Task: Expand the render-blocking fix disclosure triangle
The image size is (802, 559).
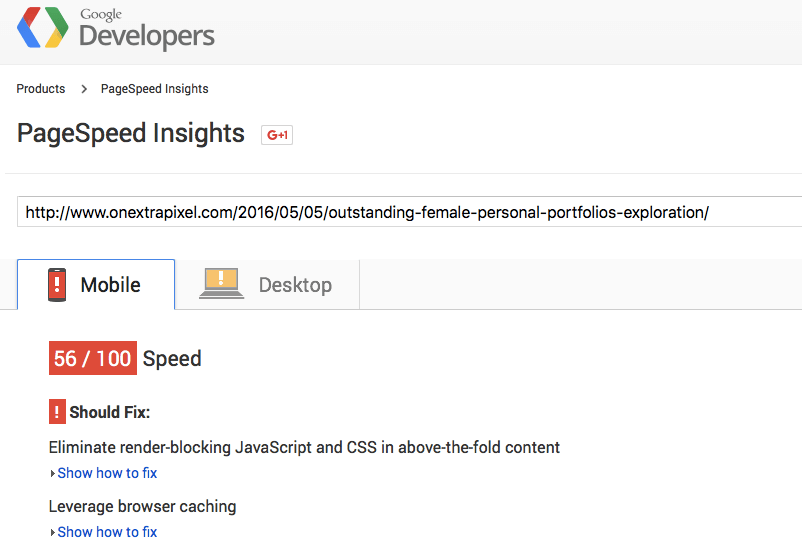Action: [52, 474]
